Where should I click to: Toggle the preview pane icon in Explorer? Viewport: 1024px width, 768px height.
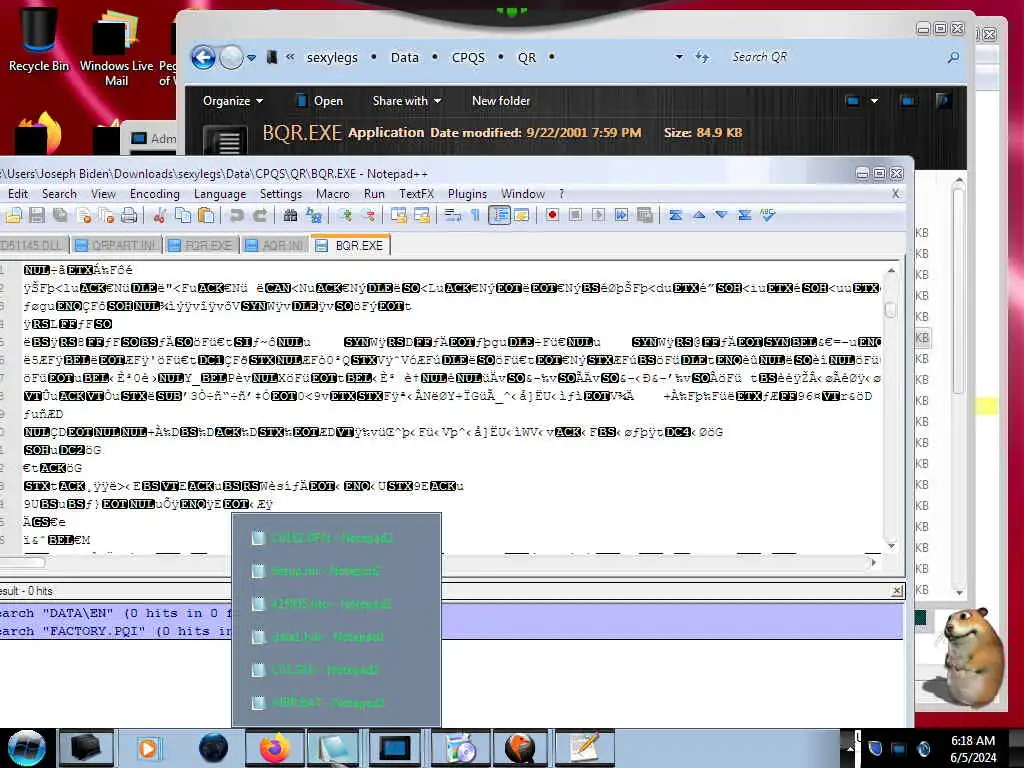(x=908, y=101)
